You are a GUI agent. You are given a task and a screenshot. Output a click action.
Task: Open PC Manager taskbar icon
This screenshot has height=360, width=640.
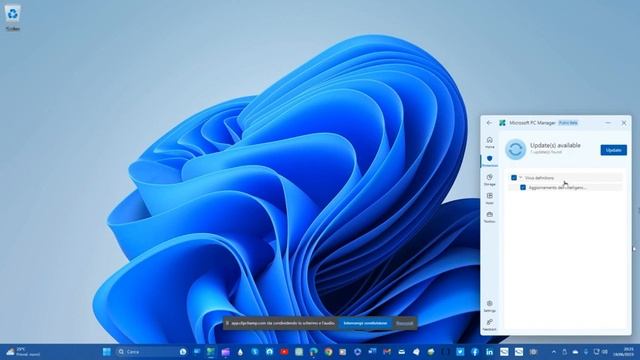[211, 351]
